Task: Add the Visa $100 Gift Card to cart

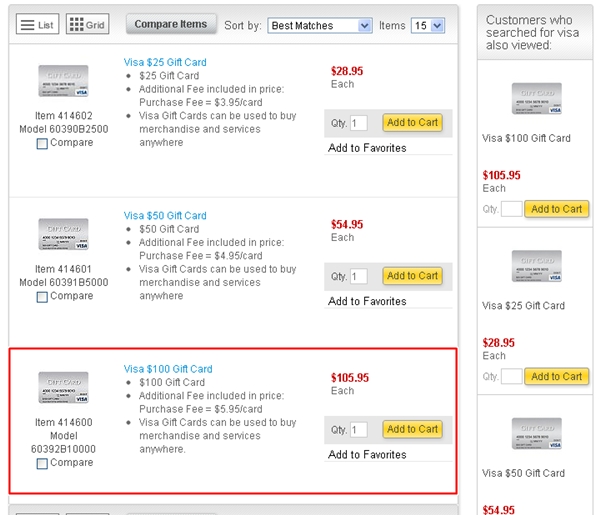Action: [x=412, y=429]
